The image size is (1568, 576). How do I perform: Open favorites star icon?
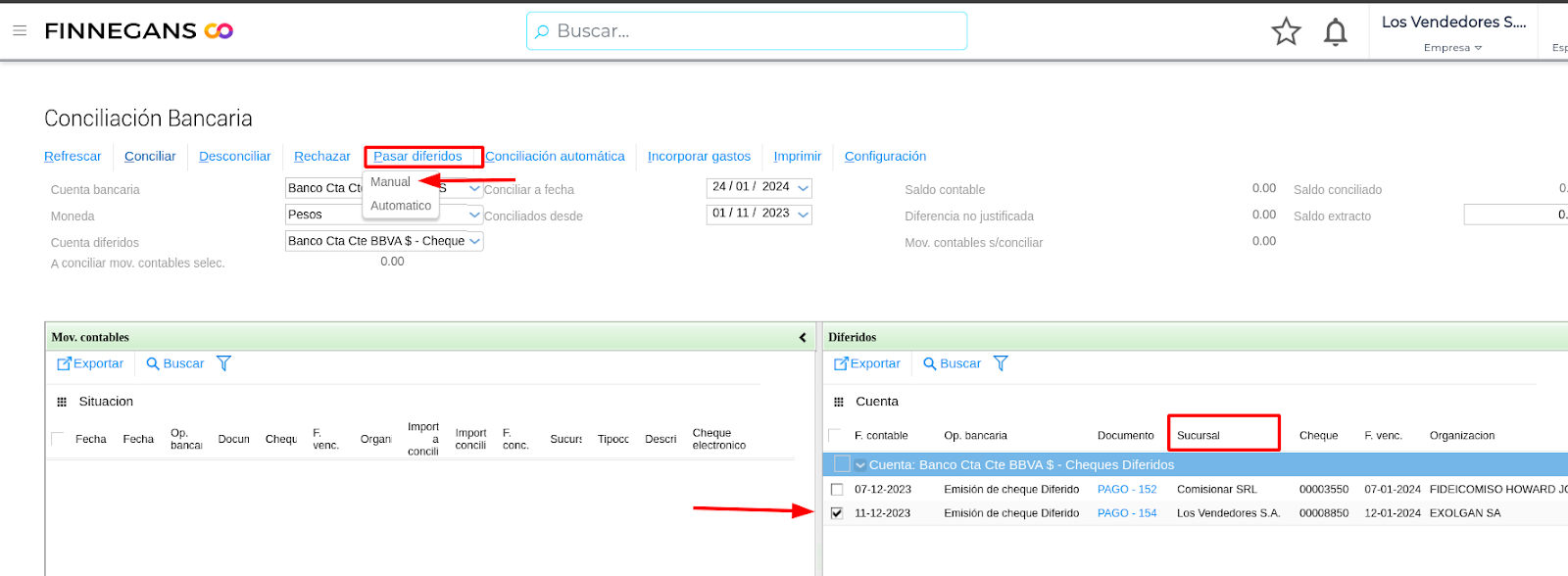coord(1286,32)
